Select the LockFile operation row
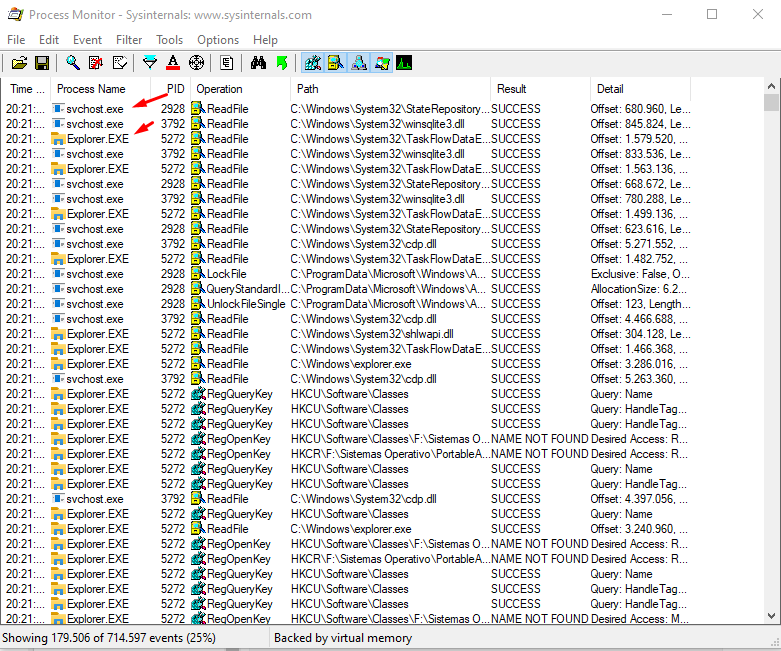Screen dimensions: 781x651 click(346, 274)
